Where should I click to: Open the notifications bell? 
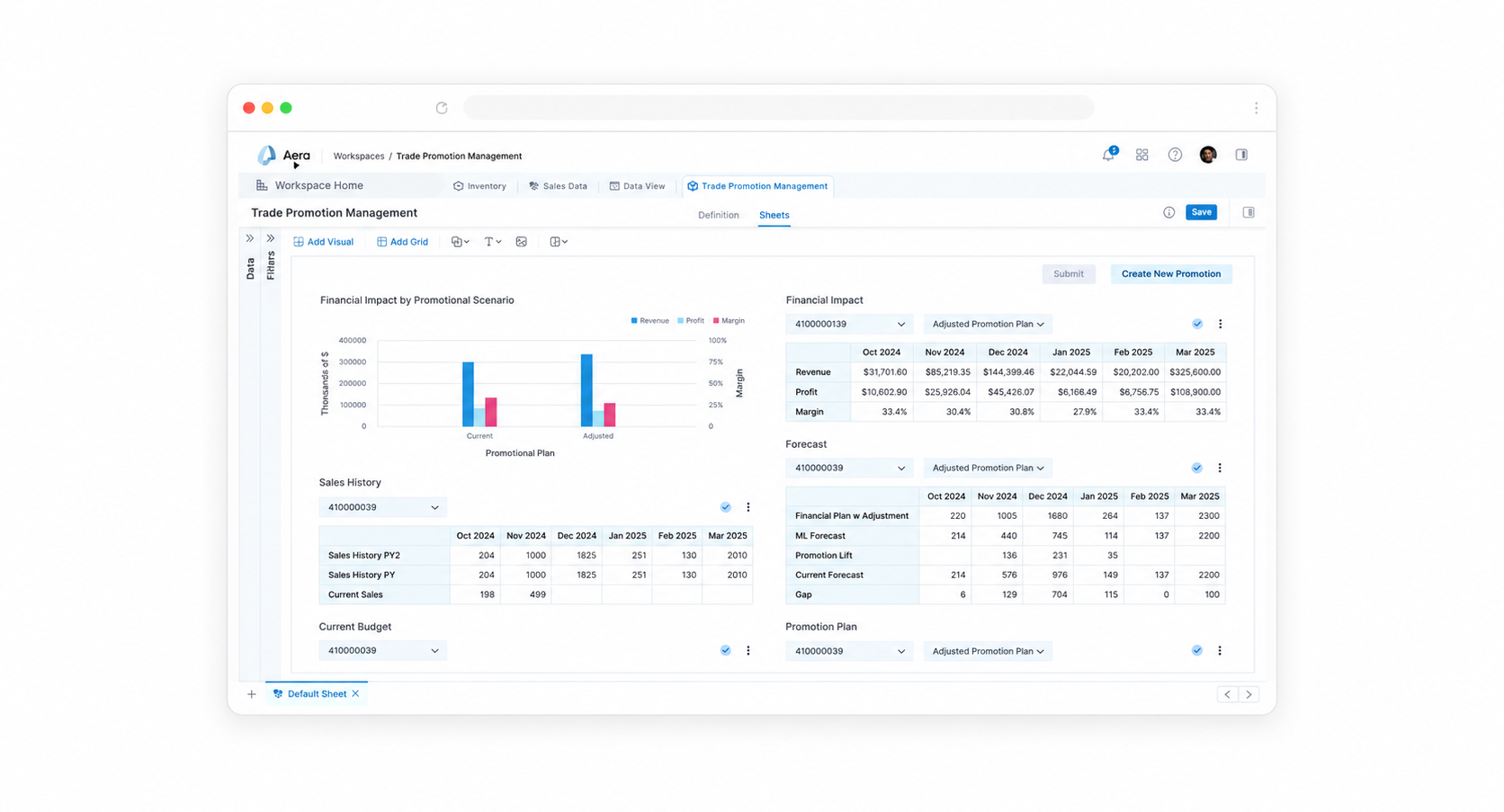(x=1109, y=155)
